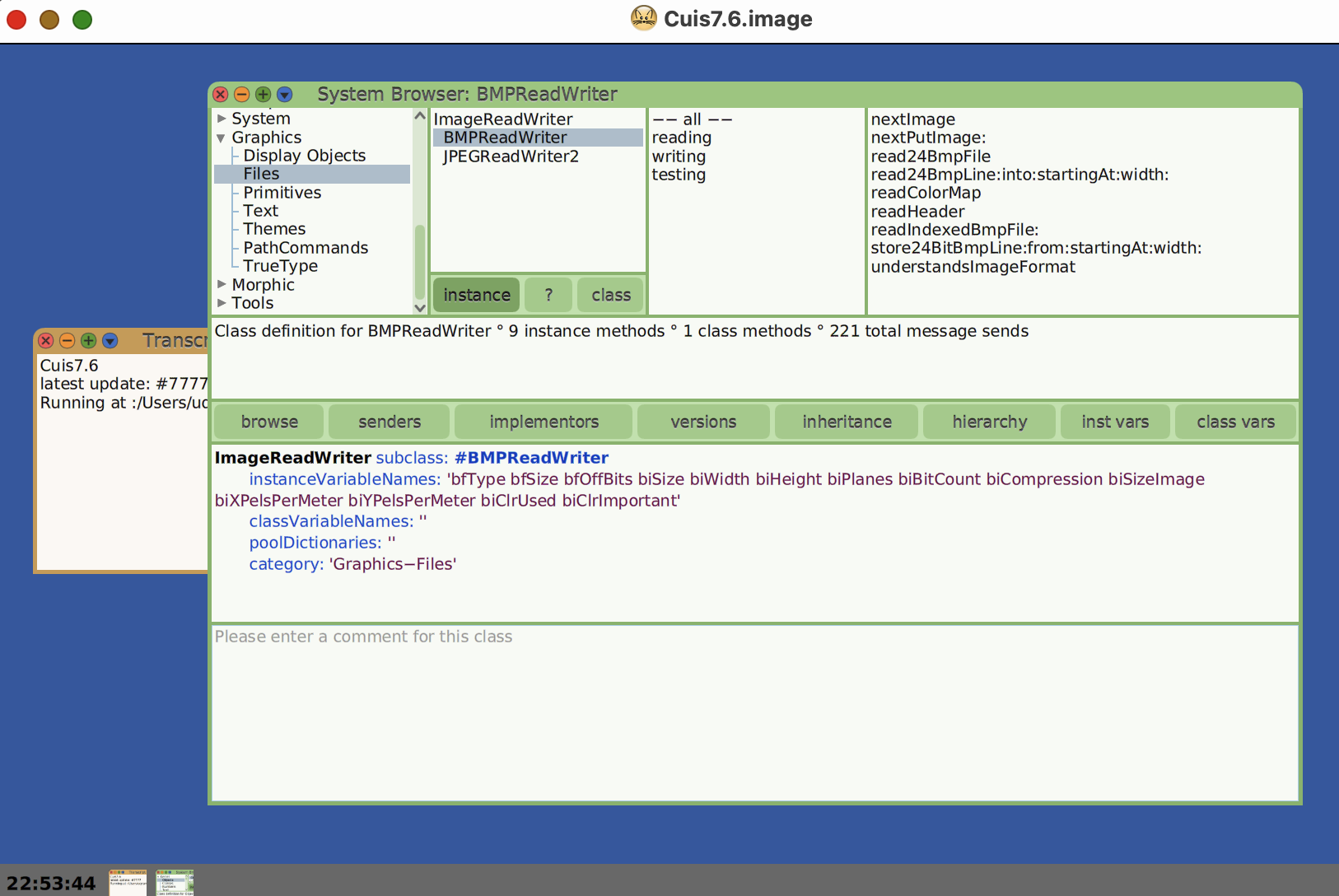Close the Cuis7.6.image macOS window
1339x896 pixels.
16,19
